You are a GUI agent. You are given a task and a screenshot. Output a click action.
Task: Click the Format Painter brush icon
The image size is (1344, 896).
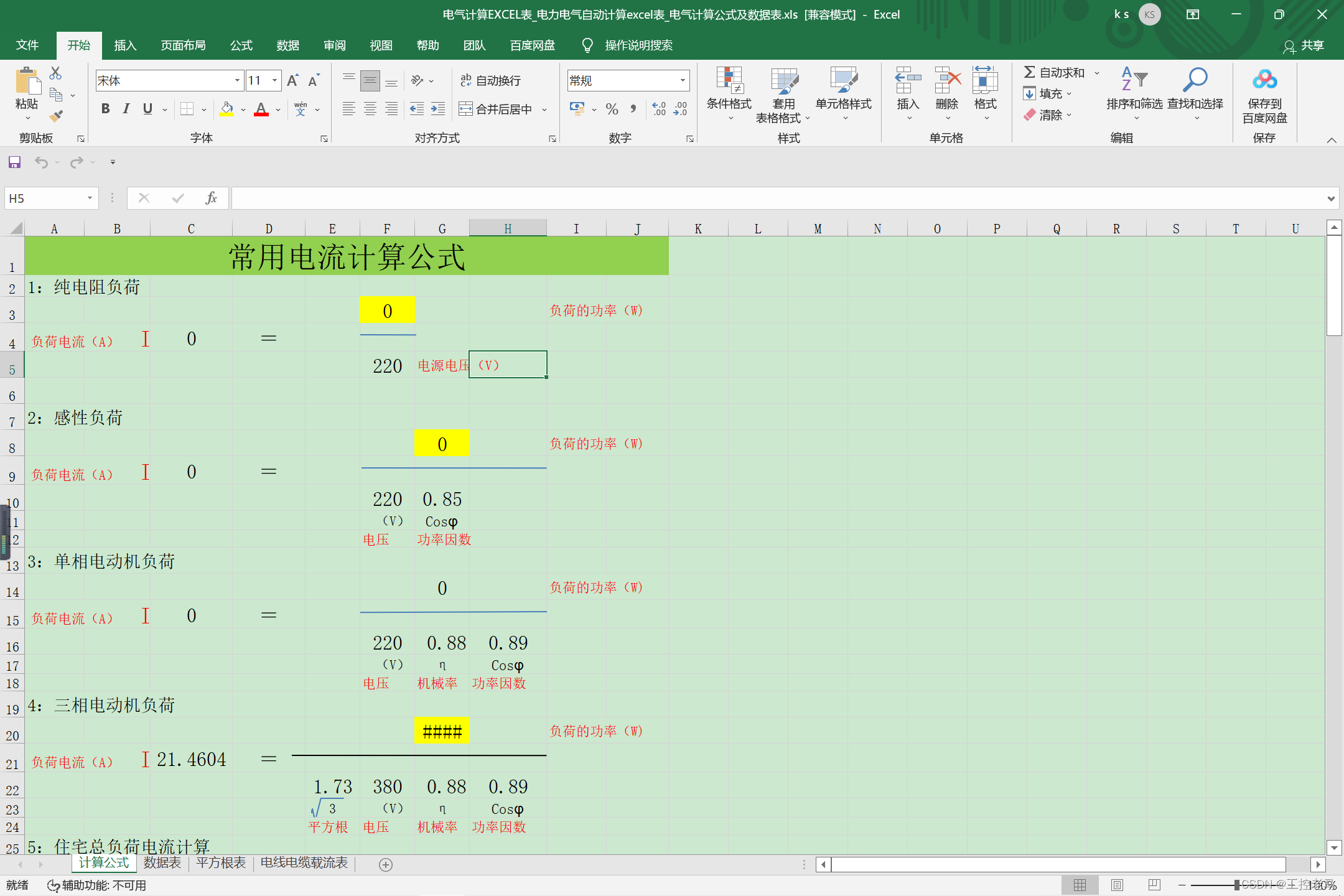pyautogui.click(x=56, y=116)
